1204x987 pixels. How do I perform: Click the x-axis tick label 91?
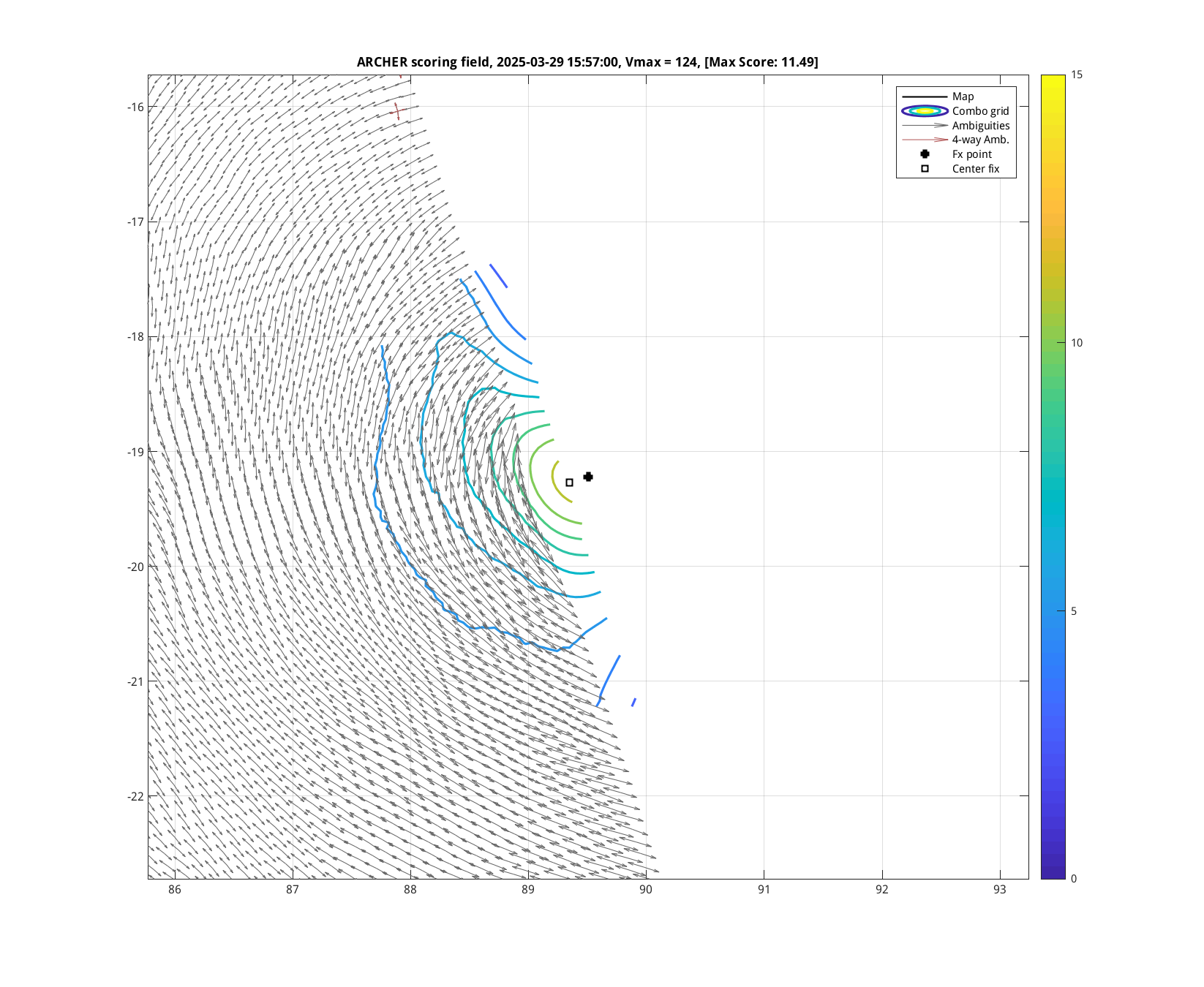click(764, 890)
